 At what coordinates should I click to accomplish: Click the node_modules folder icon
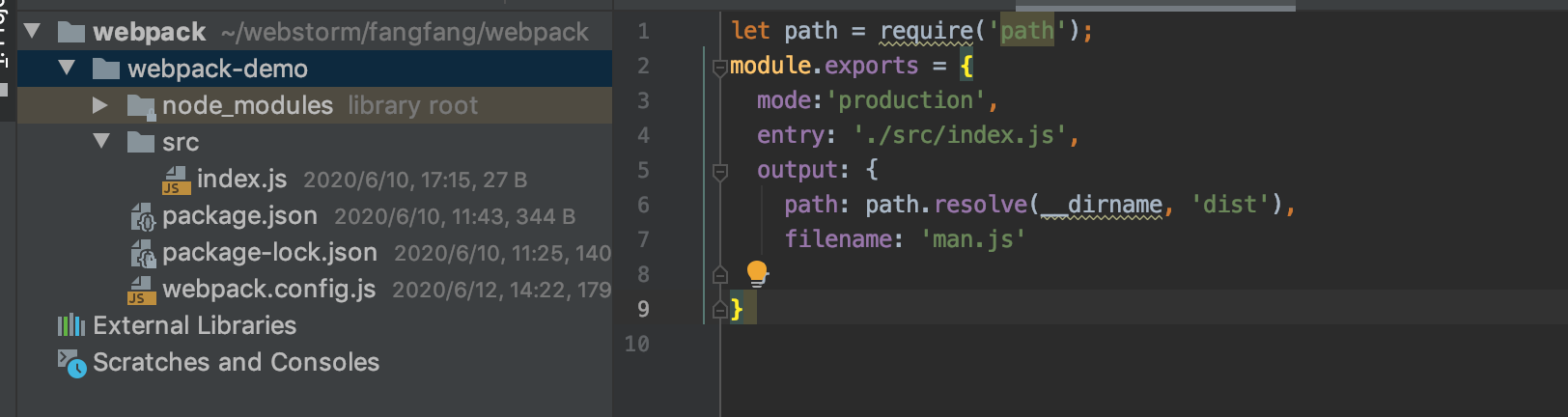(141, 105)
